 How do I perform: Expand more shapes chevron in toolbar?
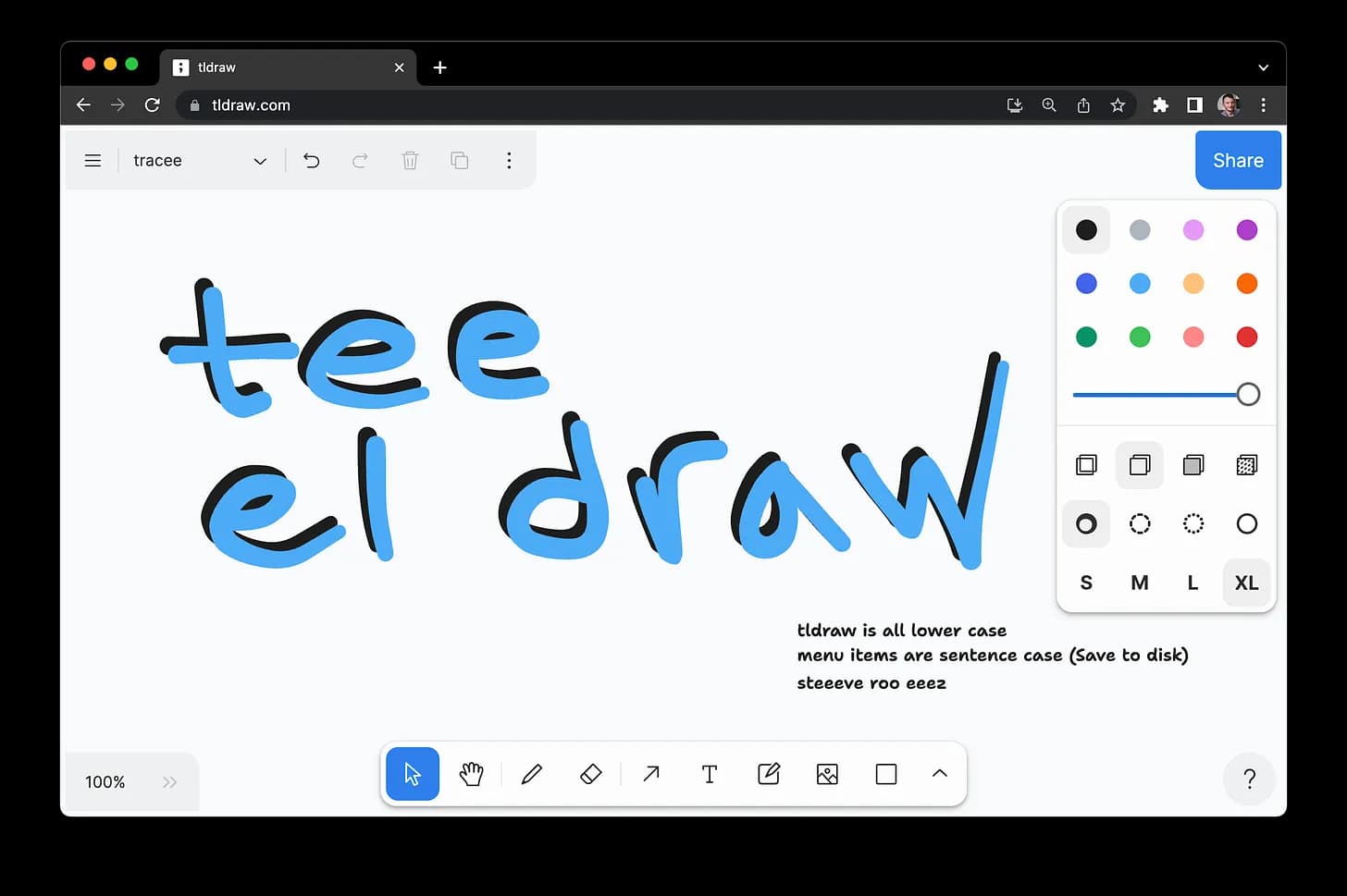940,774
